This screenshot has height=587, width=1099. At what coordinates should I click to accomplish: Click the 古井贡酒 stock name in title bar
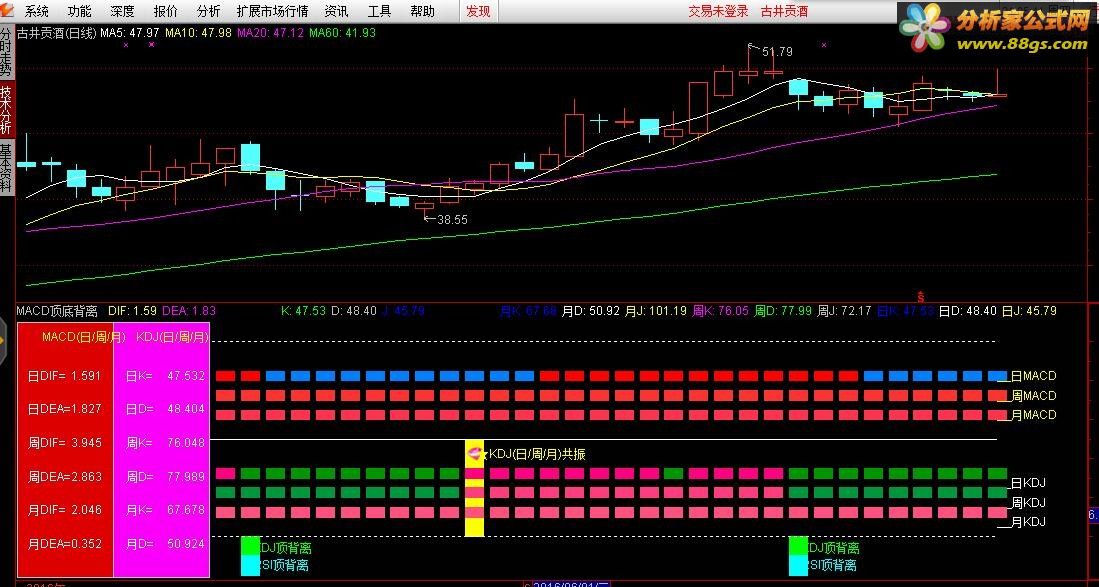coord(784,11)
